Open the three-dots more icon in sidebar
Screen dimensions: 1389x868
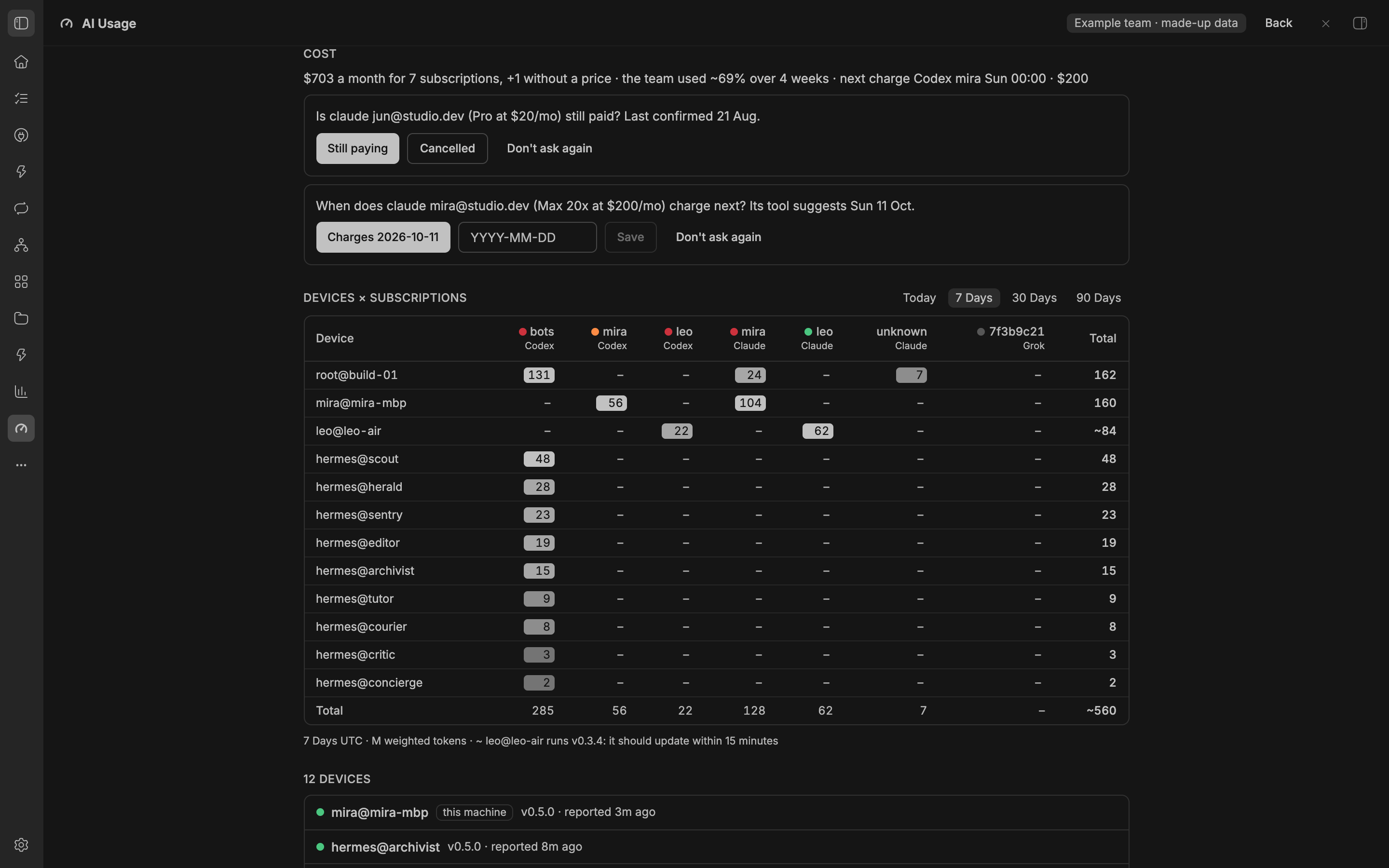(x=21, y=465)
